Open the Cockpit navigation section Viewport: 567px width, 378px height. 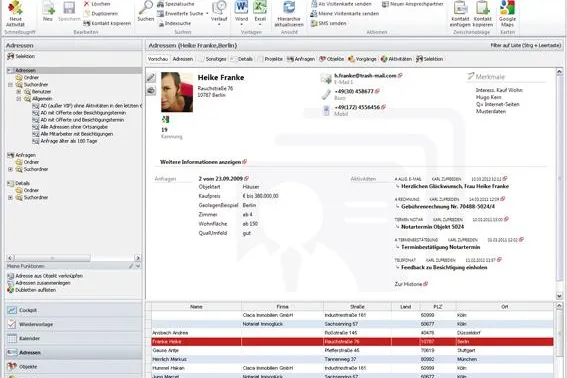click(73, 310)
